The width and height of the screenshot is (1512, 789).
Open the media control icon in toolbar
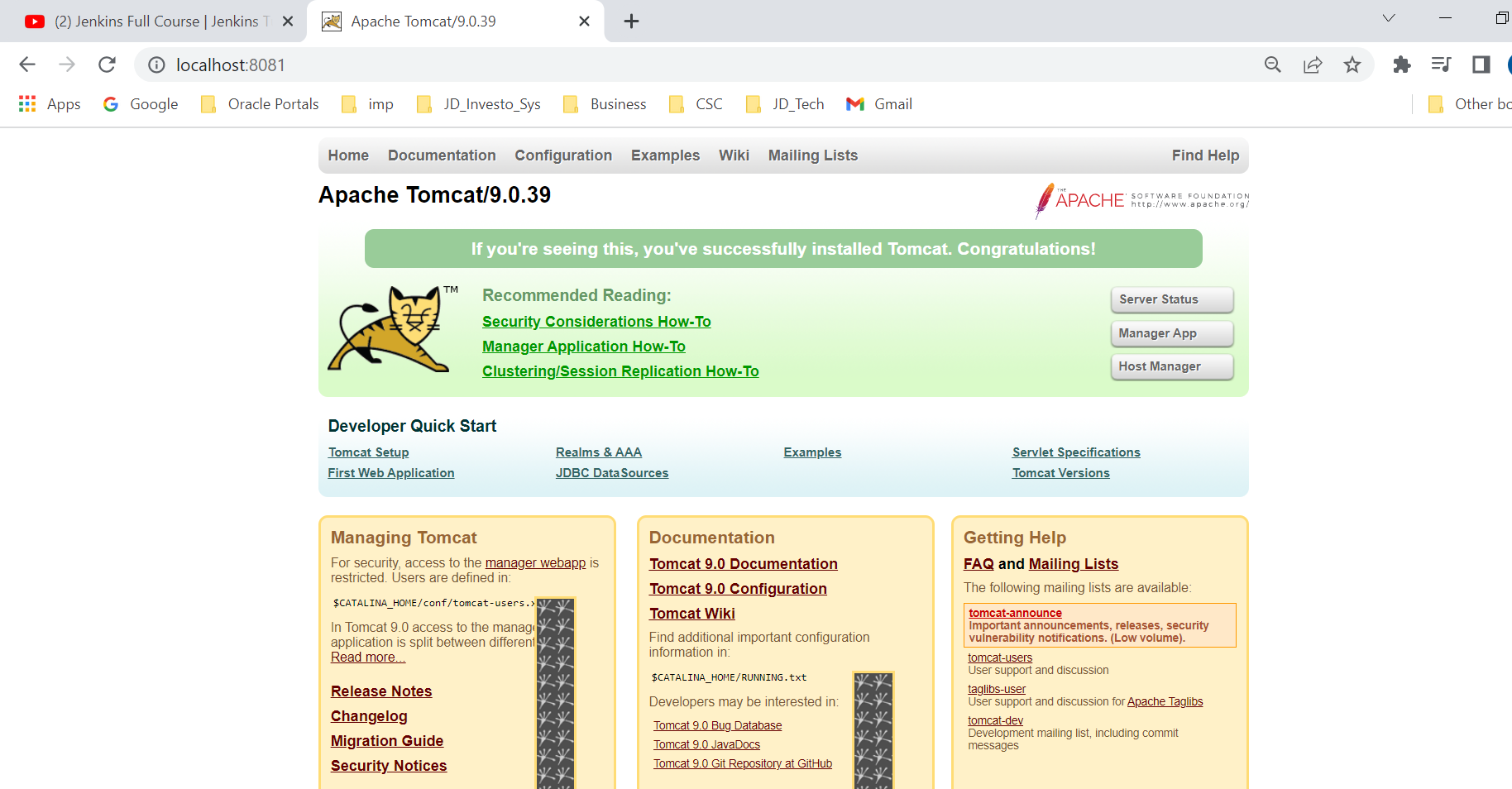[1442, 65]
